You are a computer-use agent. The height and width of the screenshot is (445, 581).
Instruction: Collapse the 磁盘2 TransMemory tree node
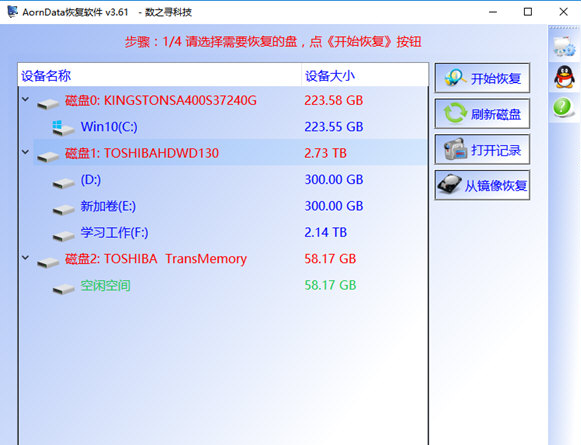click(25, 257)
